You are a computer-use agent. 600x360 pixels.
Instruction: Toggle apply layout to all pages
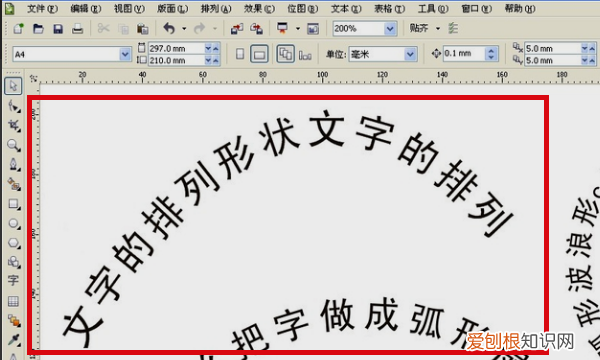tap(285, 54)
